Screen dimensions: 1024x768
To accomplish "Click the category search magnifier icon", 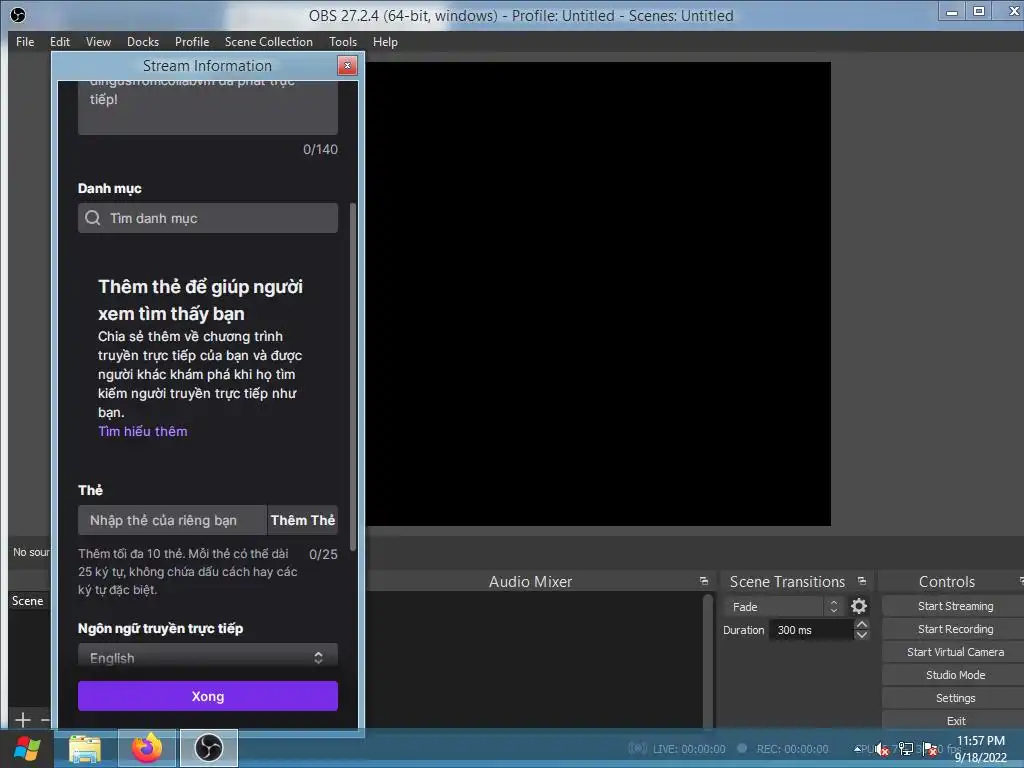I will click(93, 218).
